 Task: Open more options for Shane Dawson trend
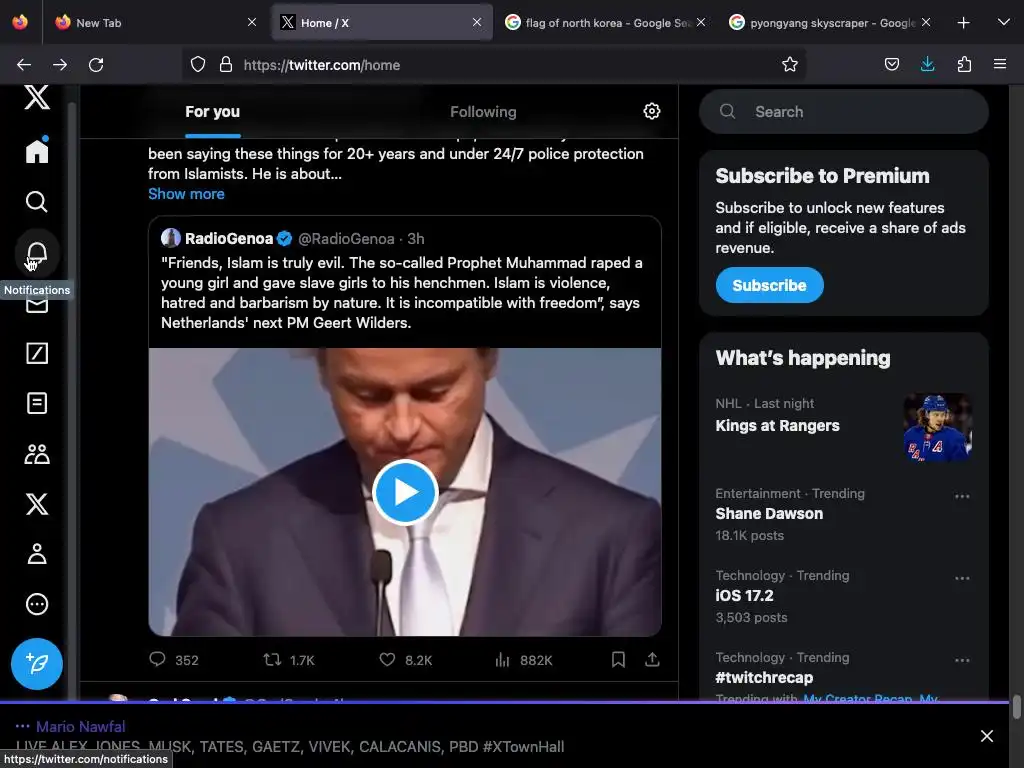pyautogui.click(x=962, y=496)
